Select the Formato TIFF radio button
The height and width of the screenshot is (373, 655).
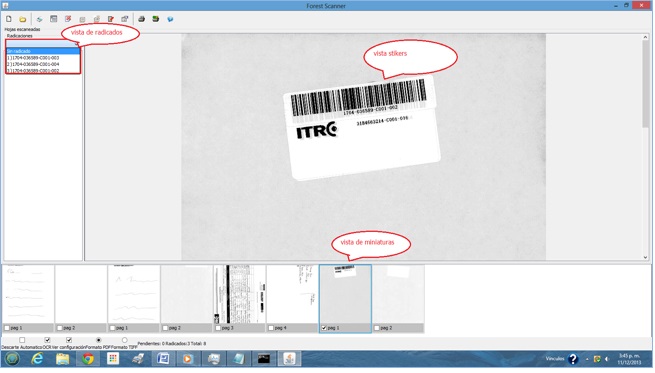124,340
